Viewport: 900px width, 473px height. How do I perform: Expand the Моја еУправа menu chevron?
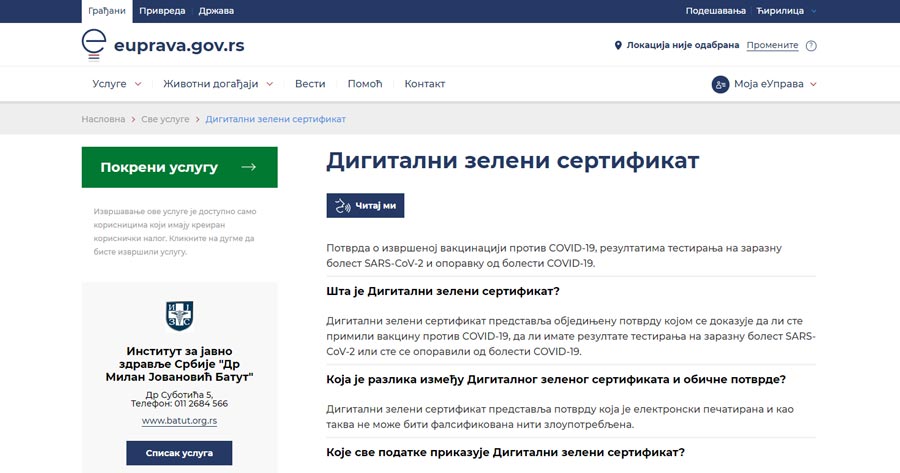point(813,84)
